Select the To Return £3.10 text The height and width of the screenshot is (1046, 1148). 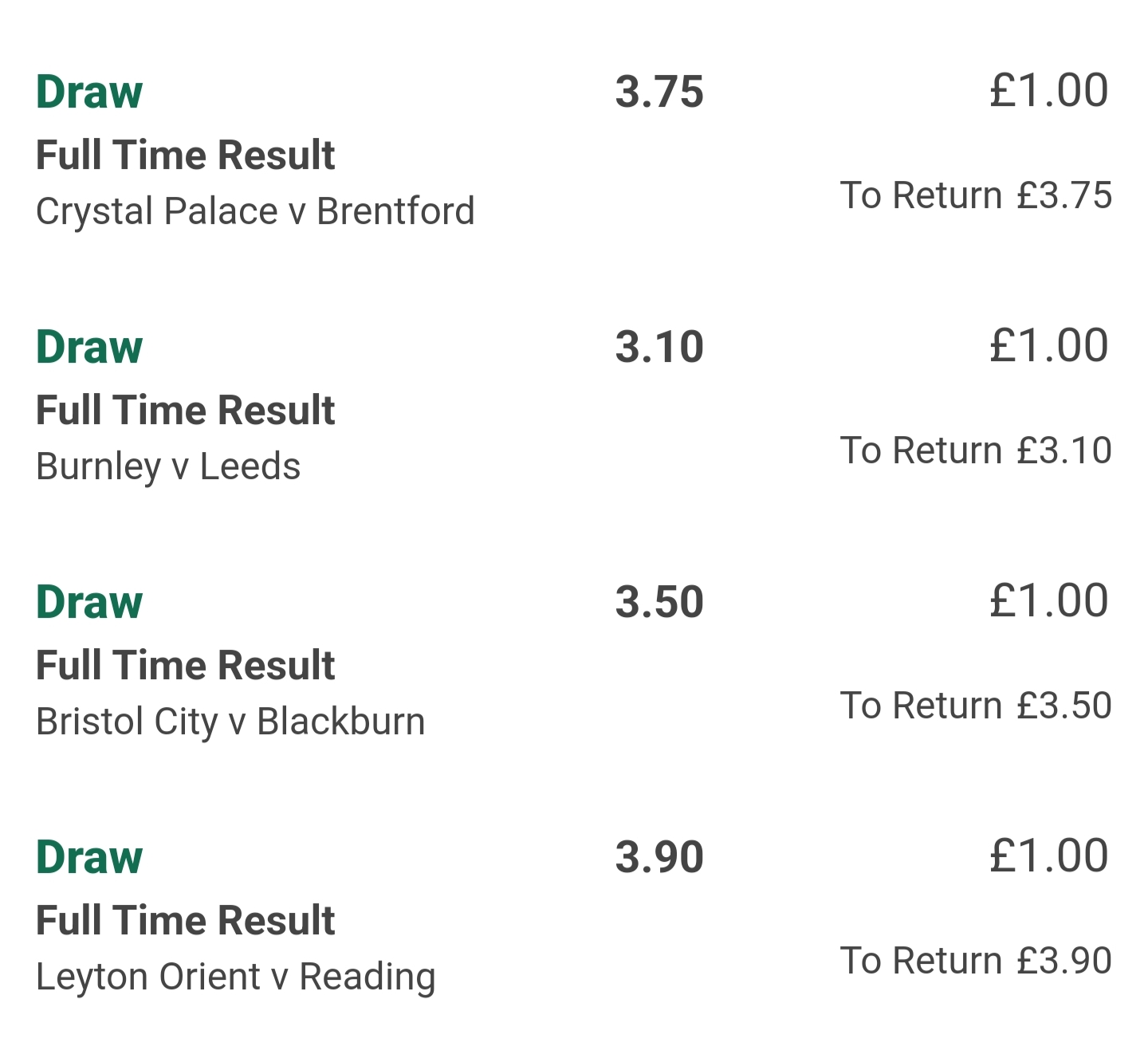tap(976, 451)
